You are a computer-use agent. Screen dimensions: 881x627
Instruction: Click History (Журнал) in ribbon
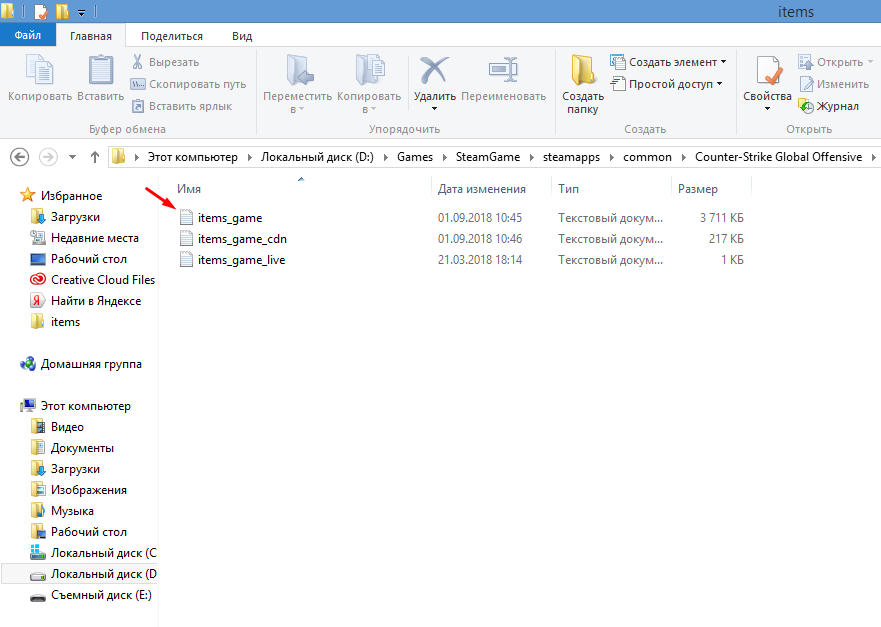click(829, 106)
